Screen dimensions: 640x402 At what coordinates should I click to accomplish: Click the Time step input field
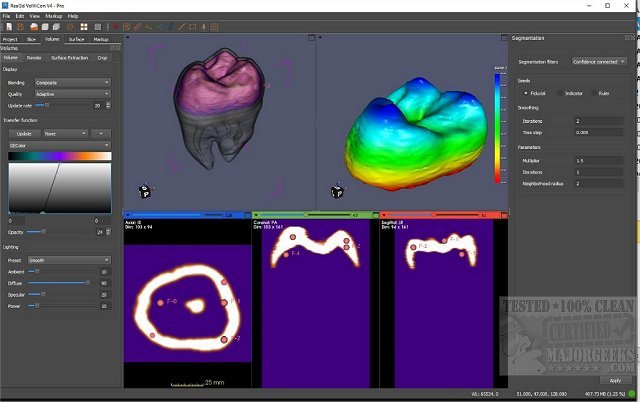pyautogui.click(x=599, y=133)
